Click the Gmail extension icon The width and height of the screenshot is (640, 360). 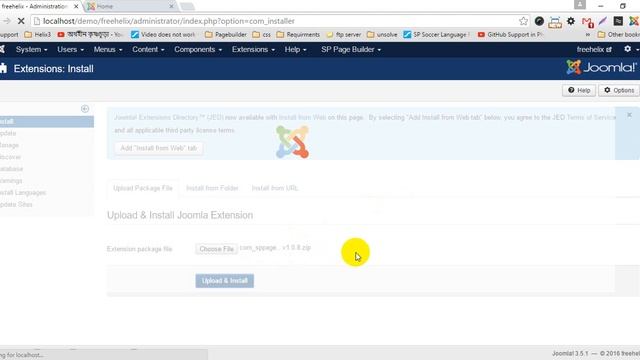click(x=587, y=22)
